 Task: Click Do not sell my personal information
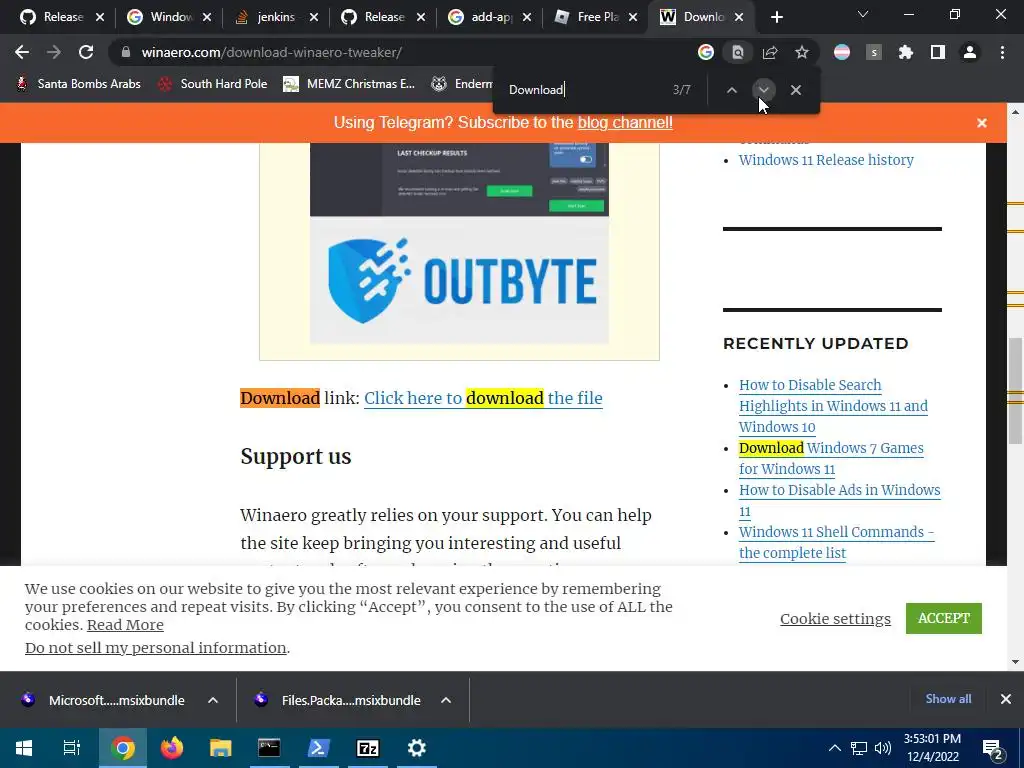pos(155,648)
